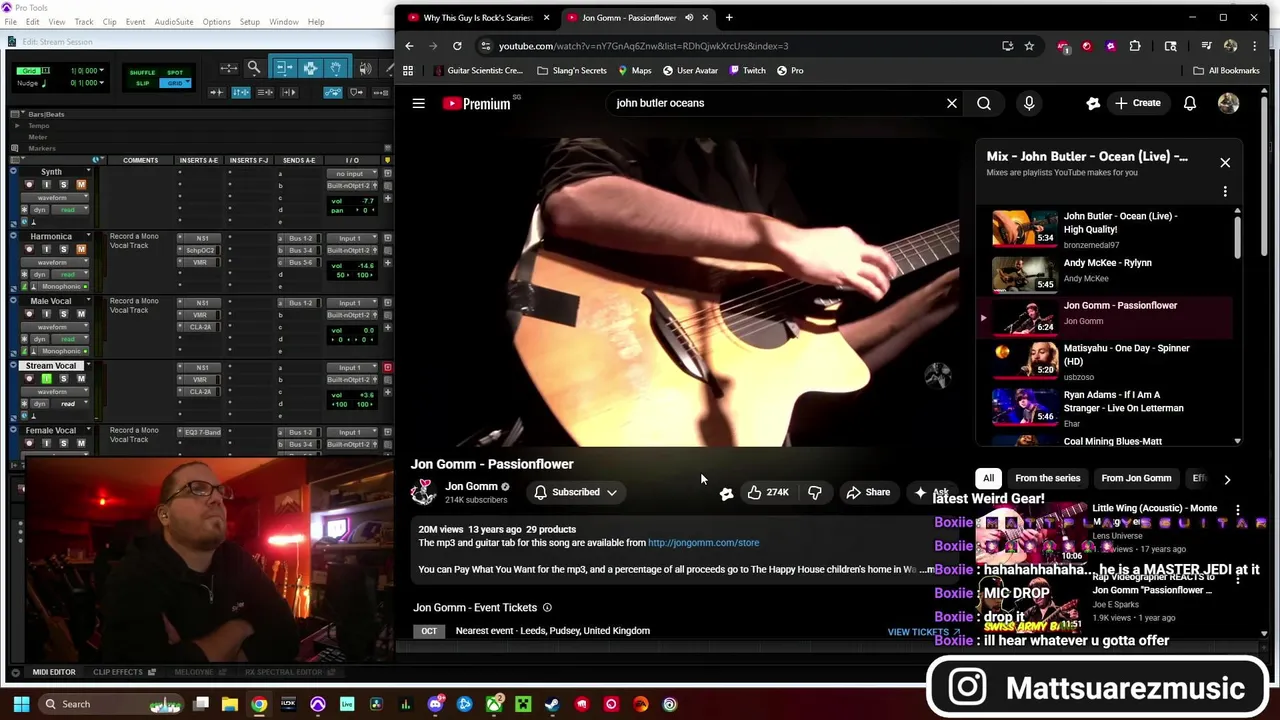Open the AudioSuite menu in Pro Tools

[174, 22]
